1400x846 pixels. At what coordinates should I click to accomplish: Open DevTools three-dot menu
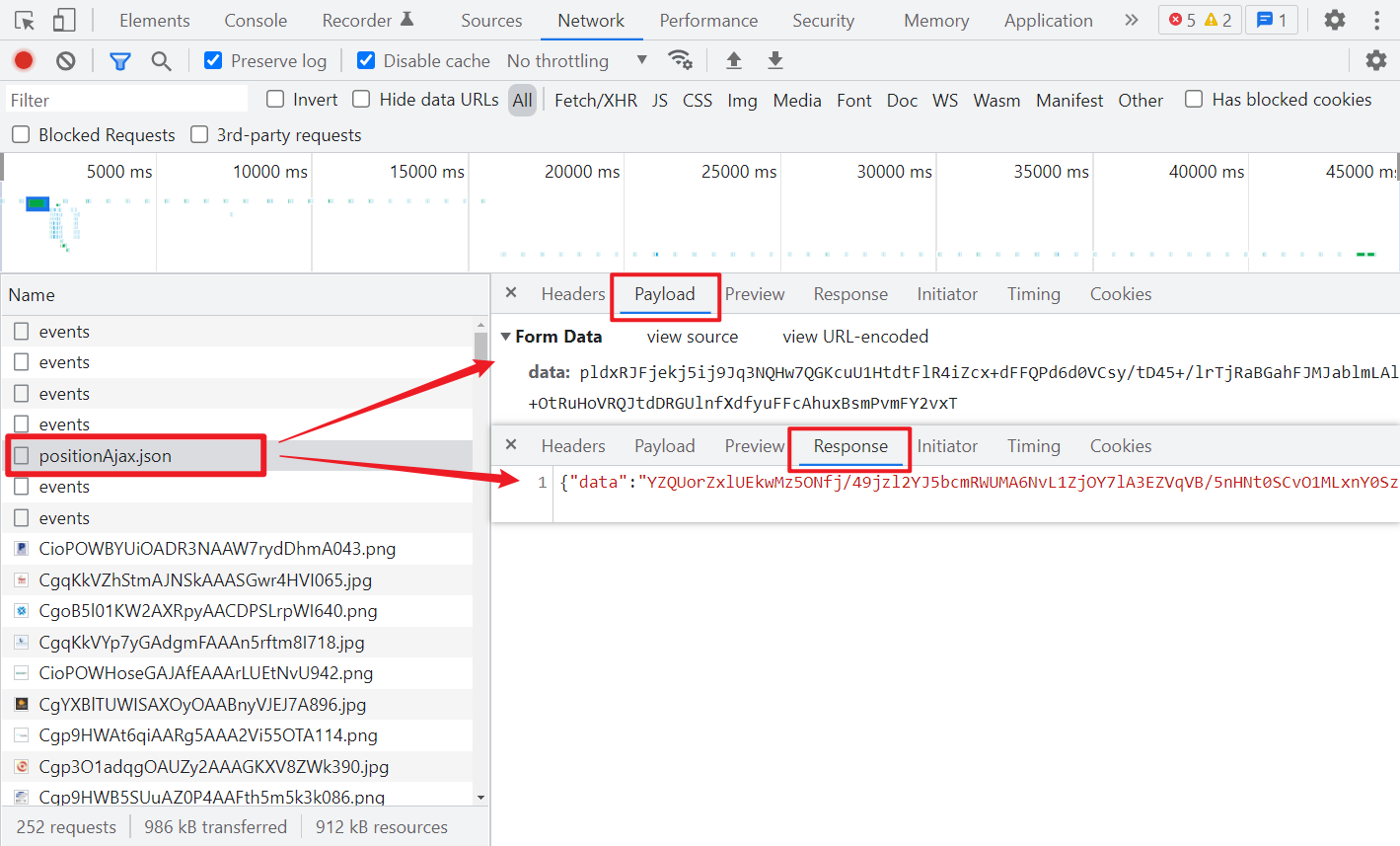[x=1376, y=20]
